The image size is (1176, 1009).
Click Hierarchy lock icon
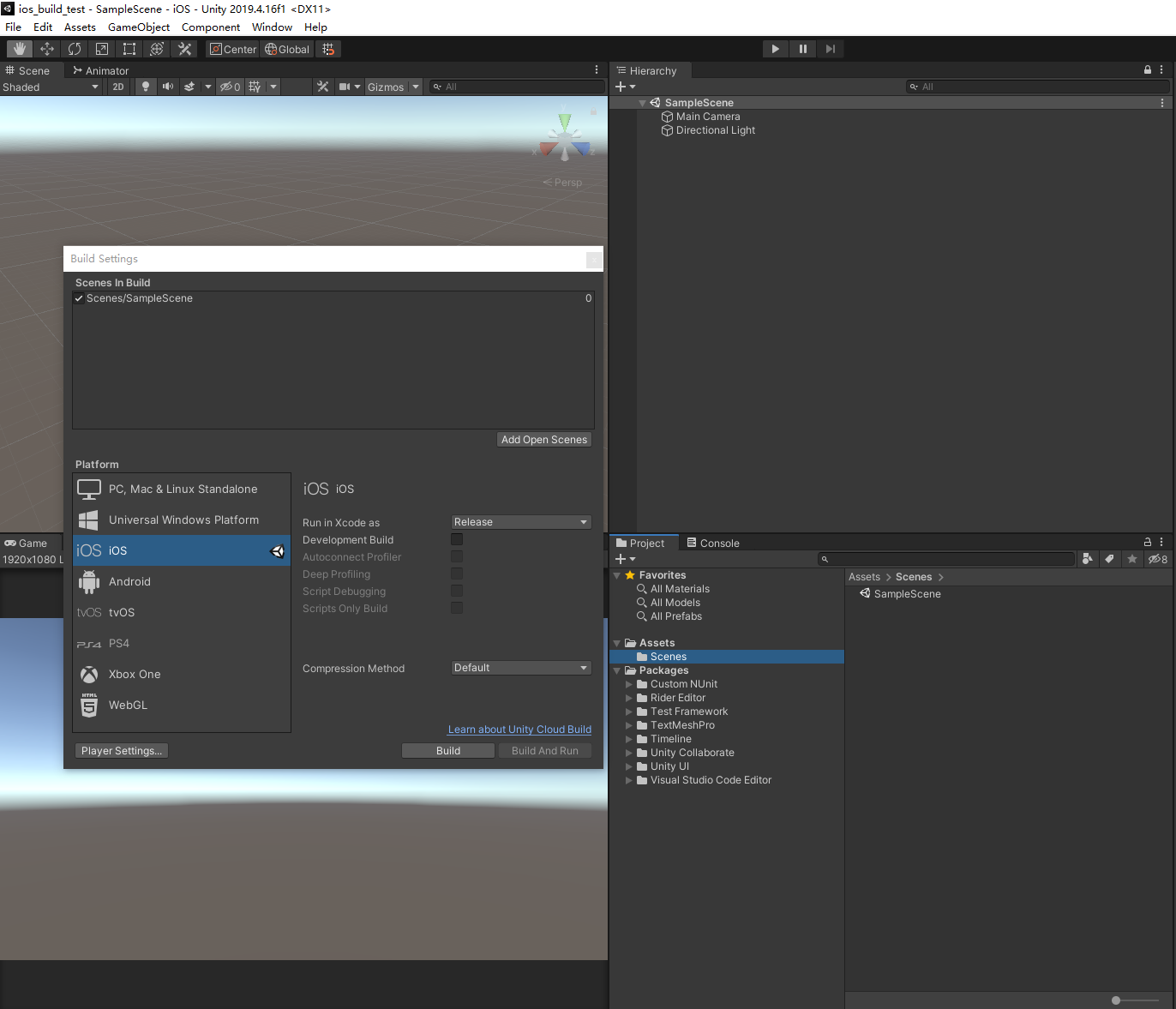(x=1148, y=70)
